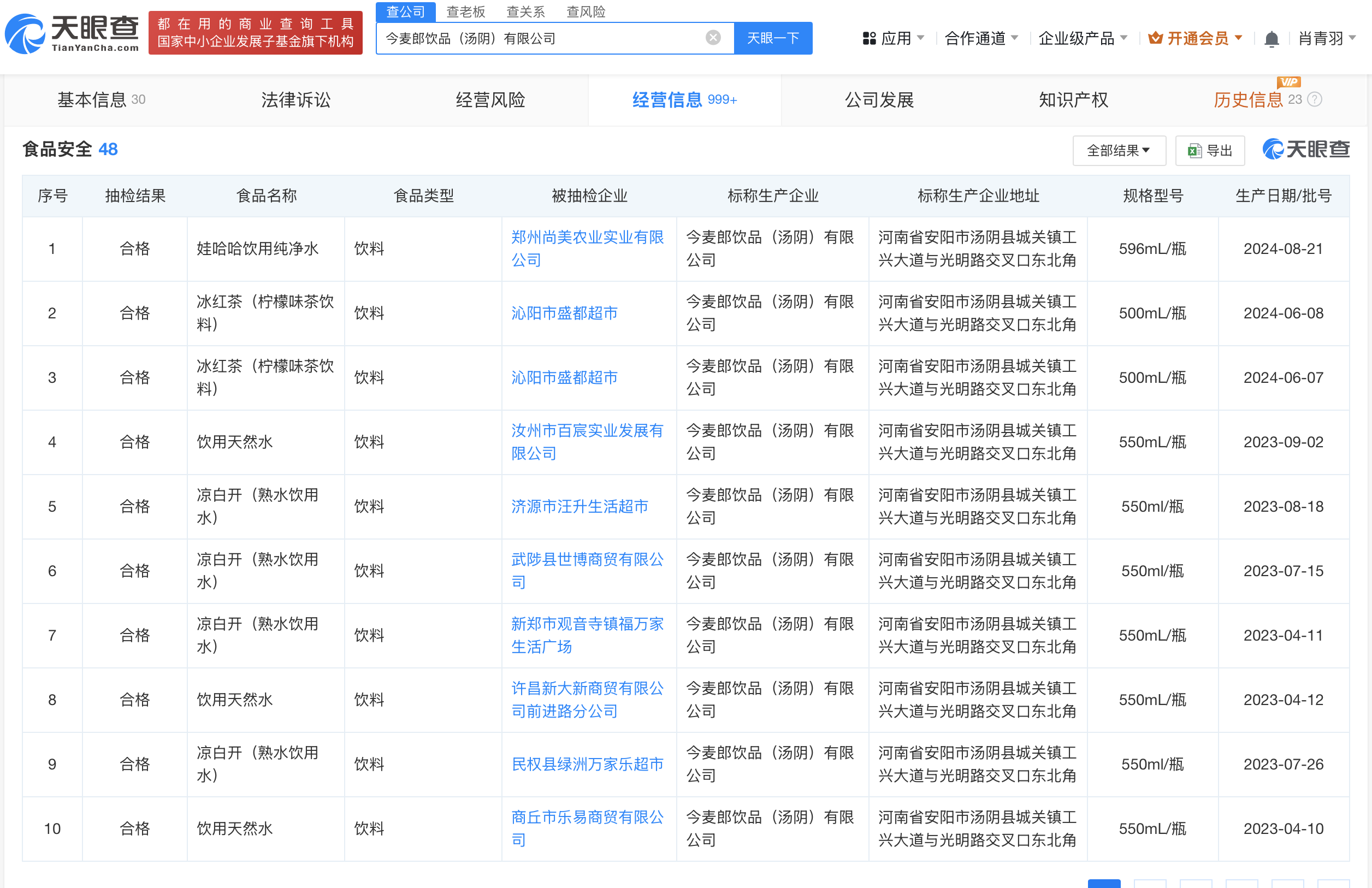Click the Excel icon on 导出 button
Screen dimensions: 1372x888
click(x=1194, y=151)
